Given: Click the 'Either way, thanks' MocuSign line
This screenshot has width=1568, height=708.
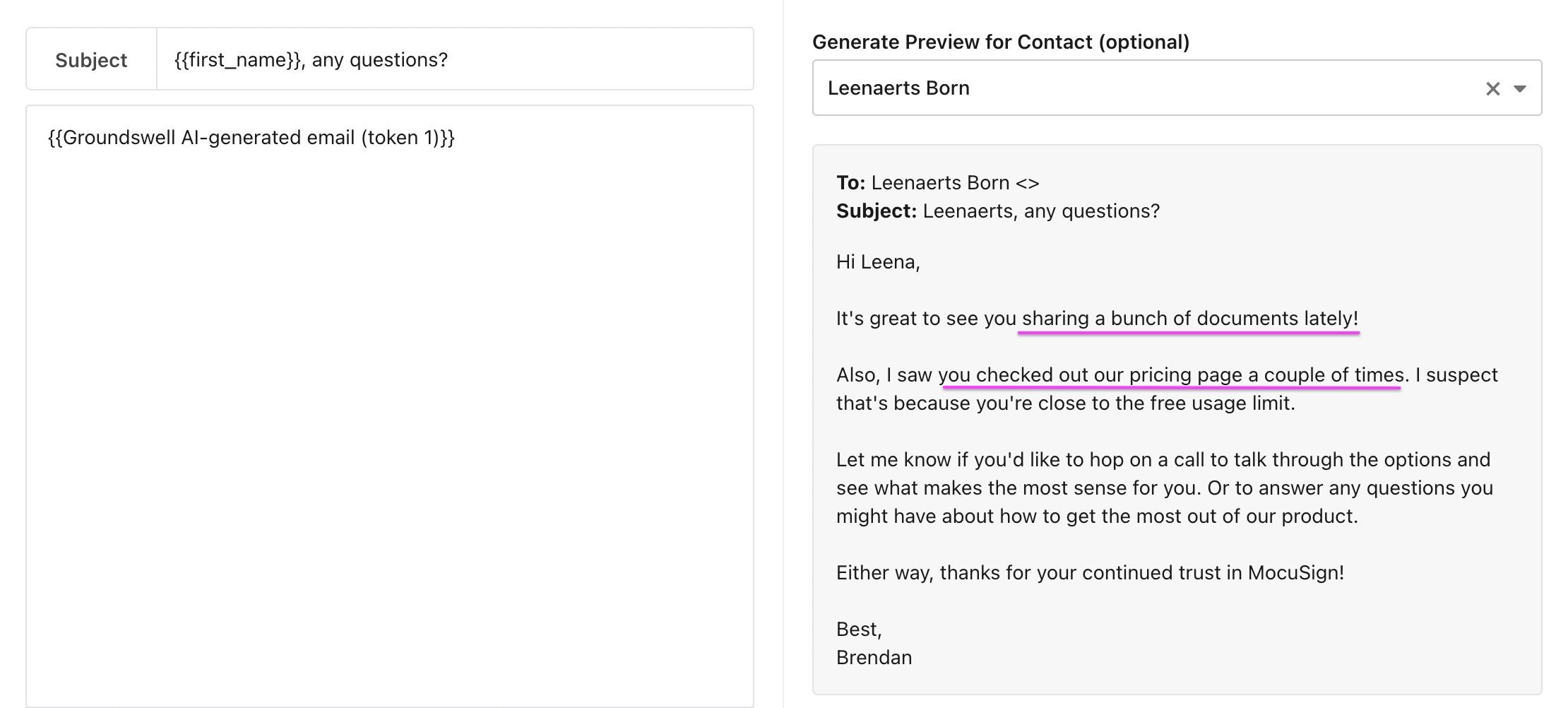Looking at the screenshot, I should (1089, 573).
